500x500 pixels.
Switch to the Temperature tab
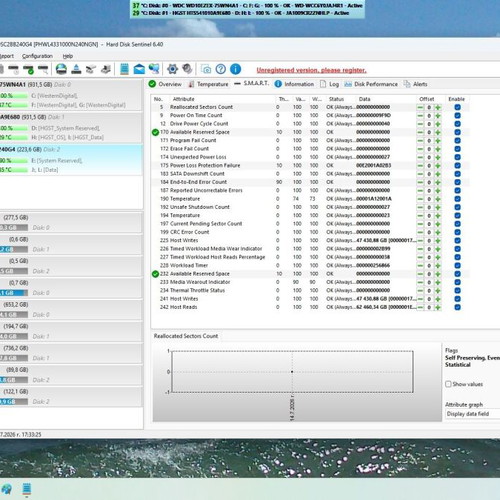click(x=208, y=84)
